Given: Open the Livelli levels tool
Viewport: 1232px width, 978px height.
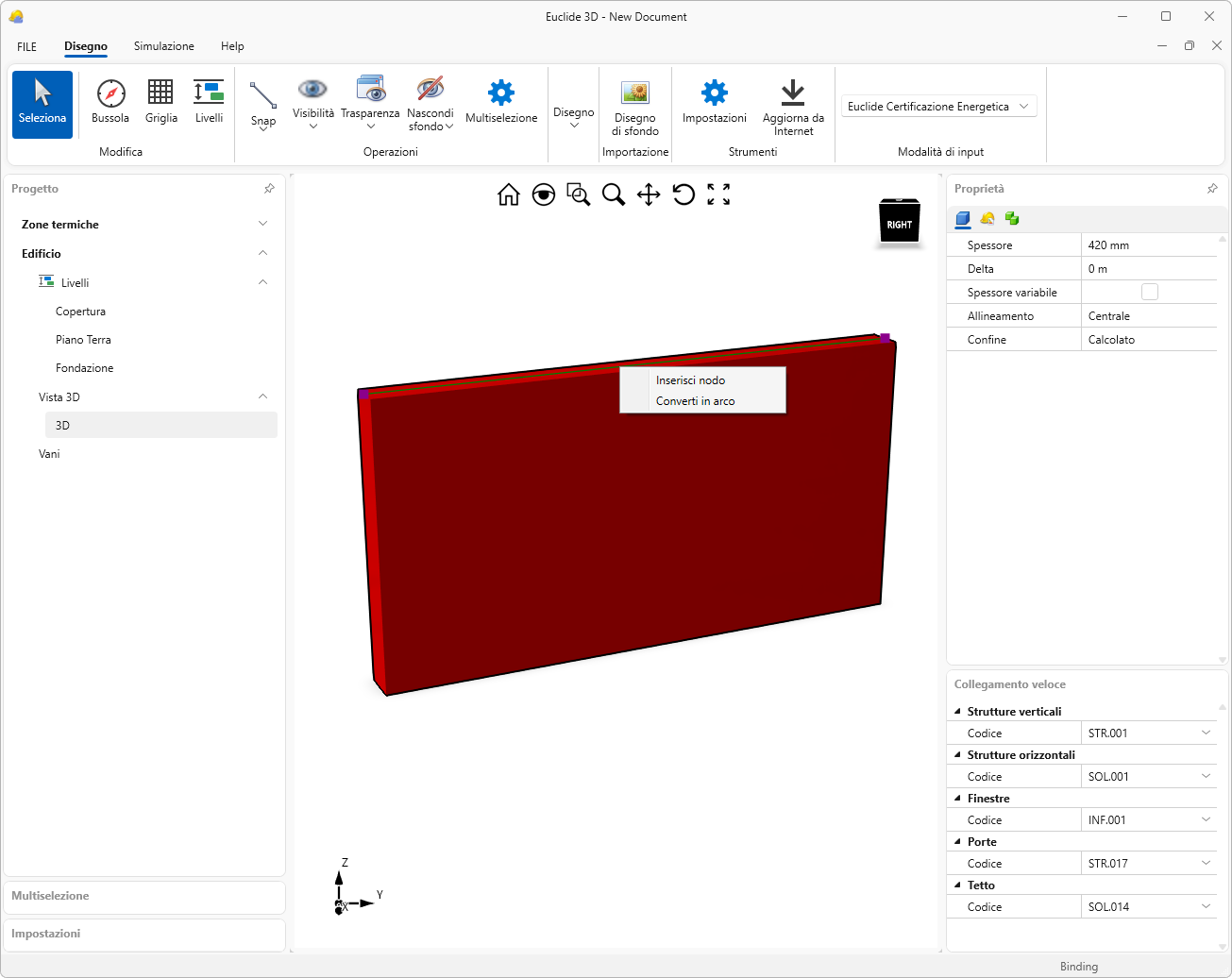Looking at the screenshot, I should (x=209, y=93).
